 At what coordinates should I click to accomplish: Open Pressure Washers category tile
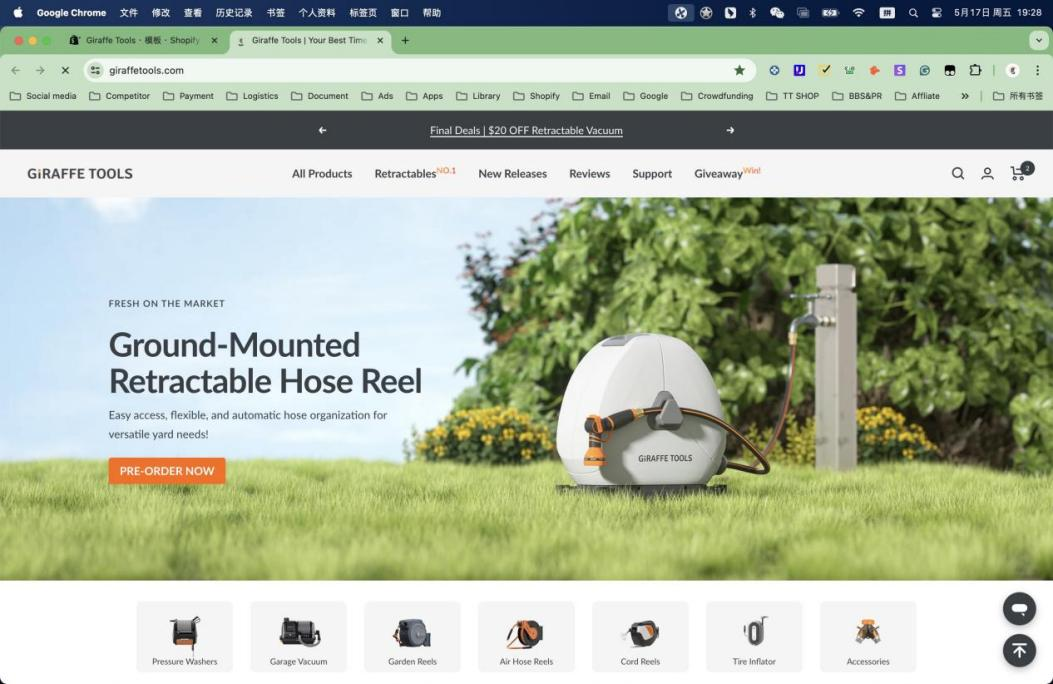pos(185,636)
